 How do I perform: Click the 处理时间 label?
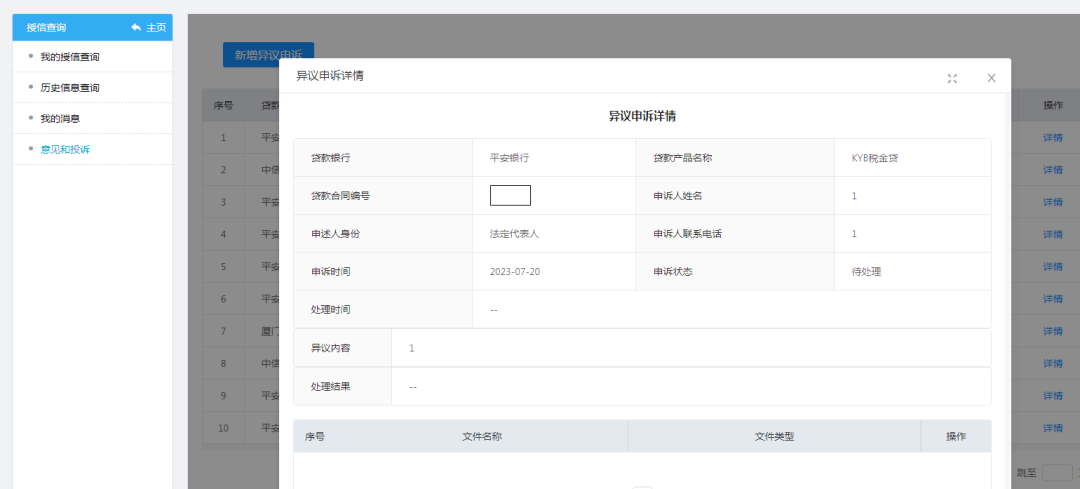click(x=331, y=309)
